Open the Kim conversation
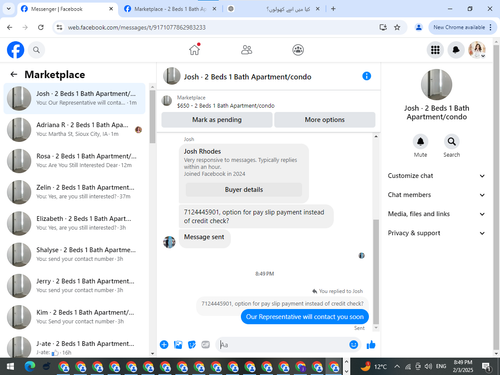 pos(75,317)
